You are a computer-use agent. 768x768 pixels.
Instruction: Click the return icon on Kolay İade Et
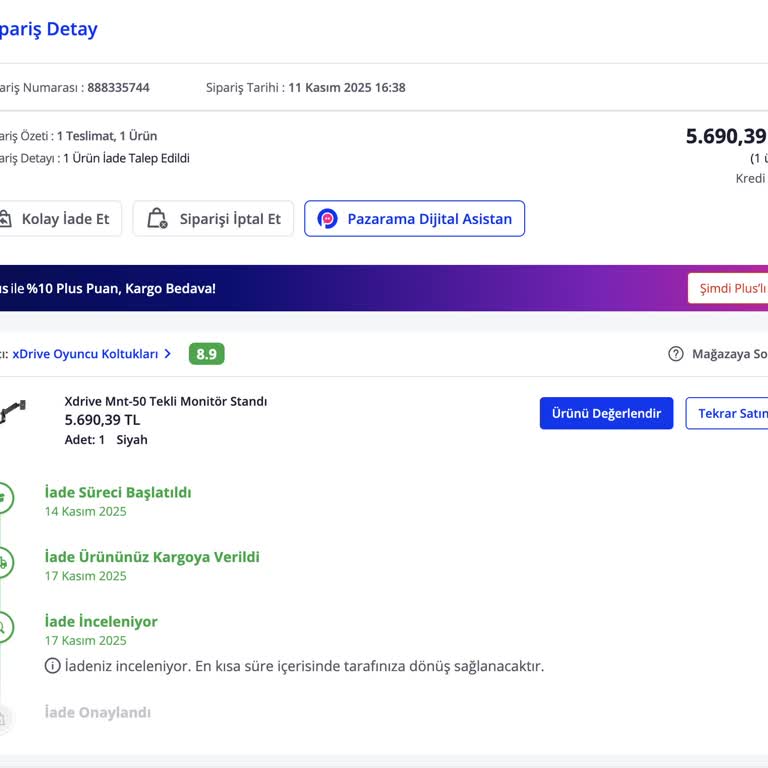click(x=5, y=219)
